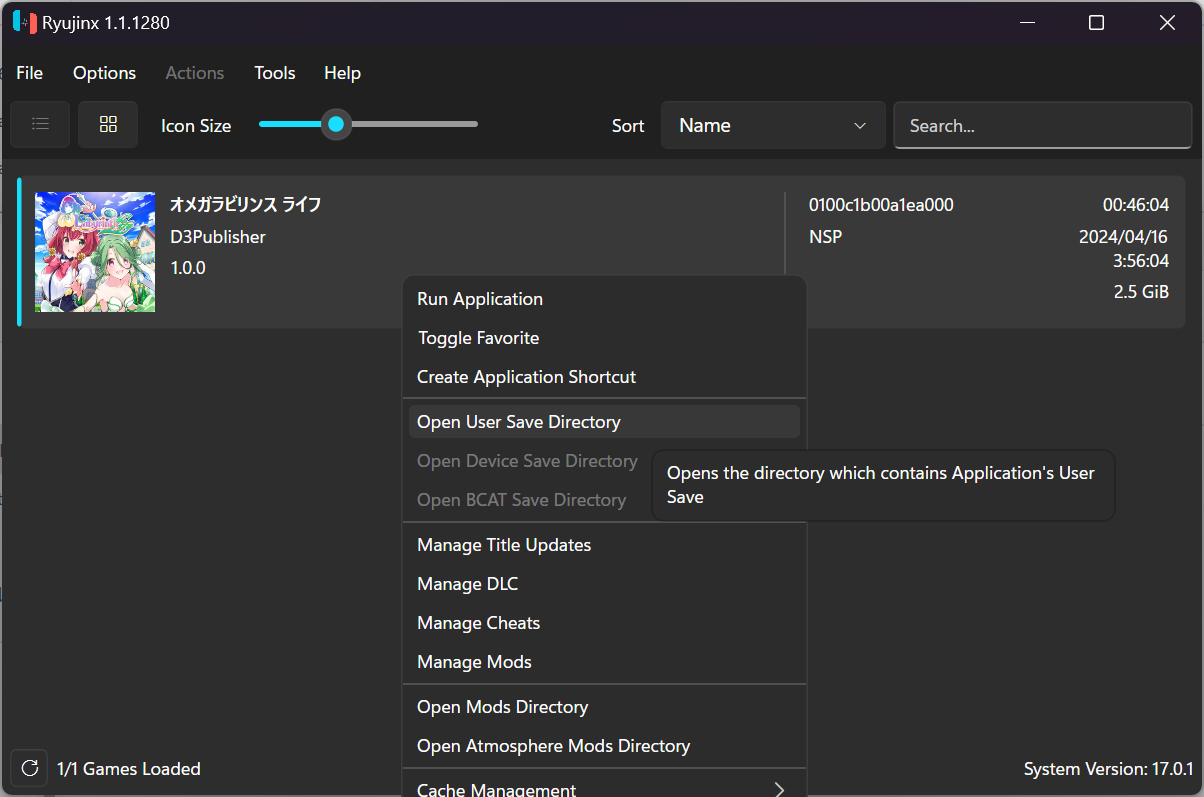This screenshot has width=1204, height=797.
Task: Open the File menu
Action: pos(30,73)
